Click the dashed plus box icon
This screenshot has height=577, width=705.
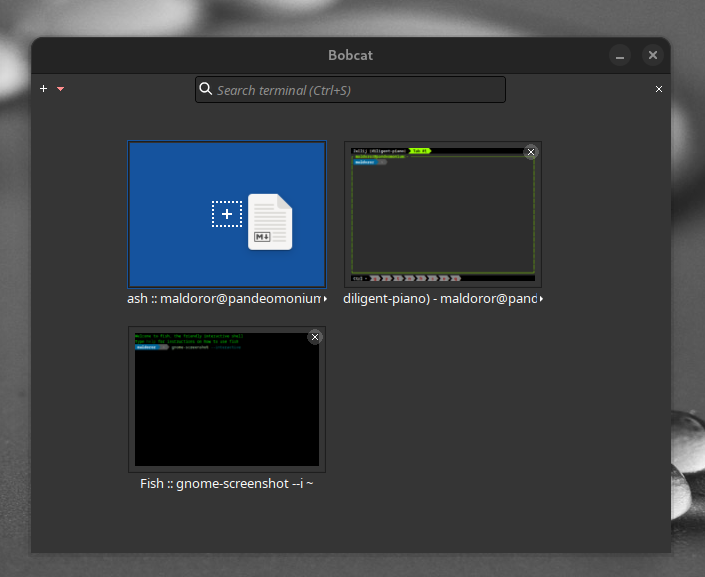click(227, 214)
